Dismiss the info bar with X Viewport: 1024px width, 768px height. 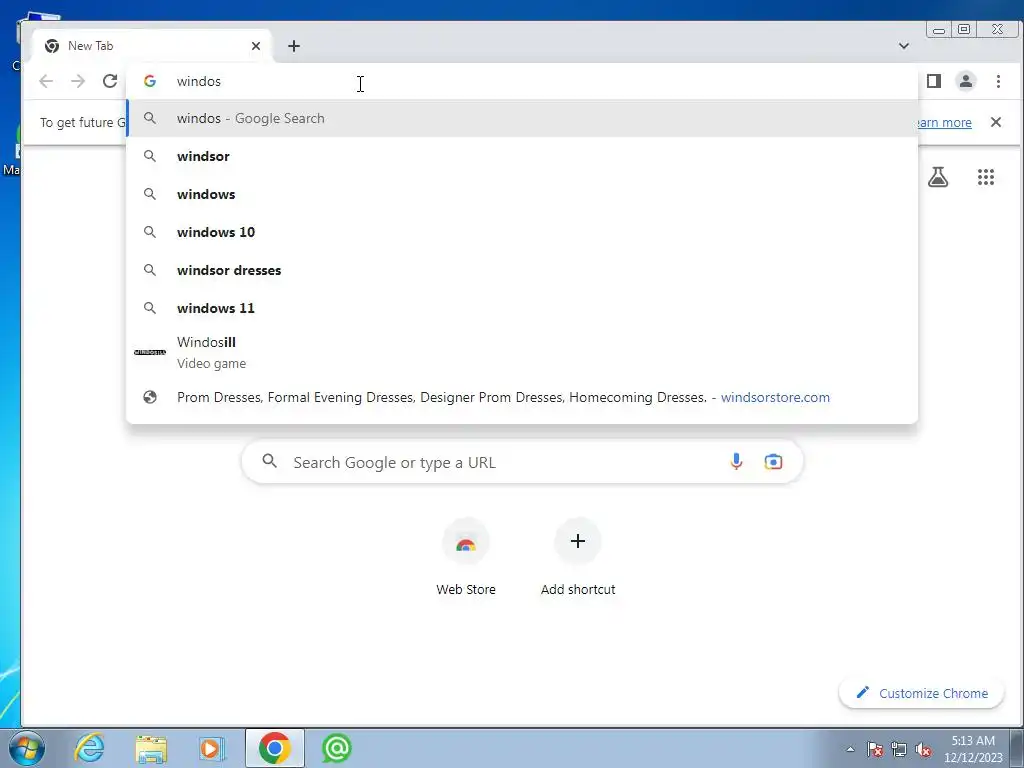[995, 122]
